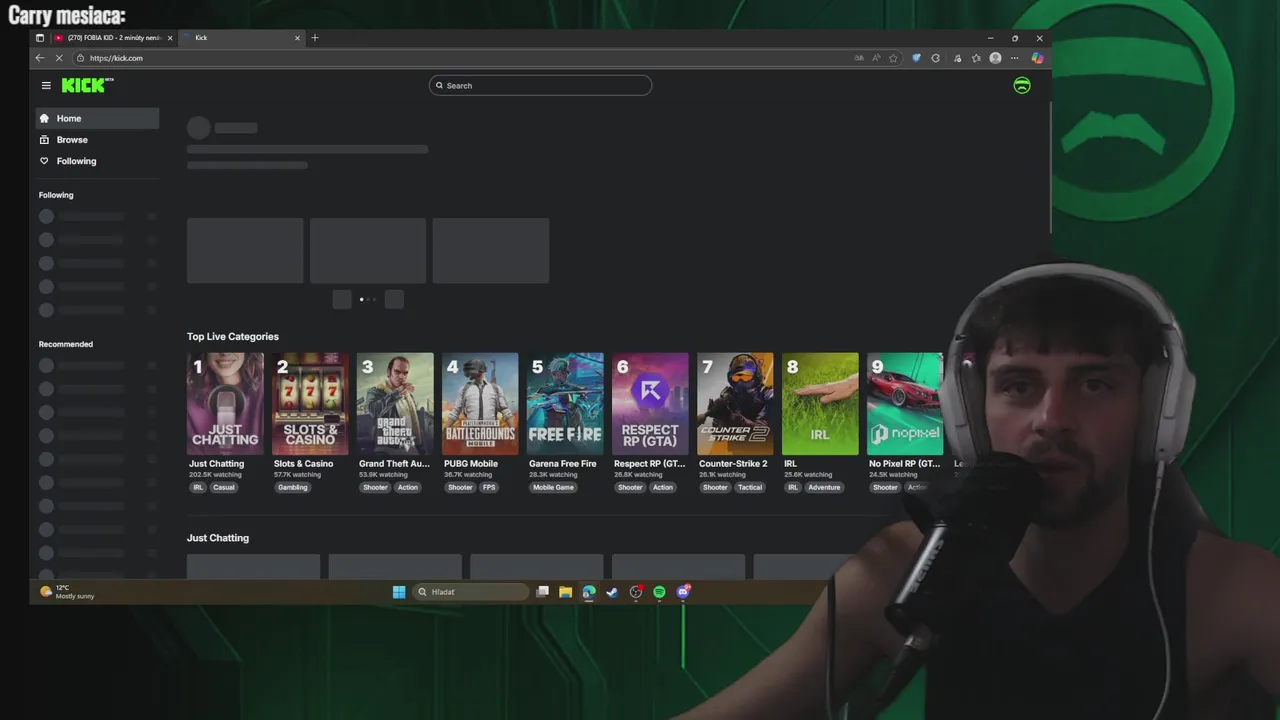
Task: Close the FOBIA KID YouTube tab
Action: [x=170, y=38]
